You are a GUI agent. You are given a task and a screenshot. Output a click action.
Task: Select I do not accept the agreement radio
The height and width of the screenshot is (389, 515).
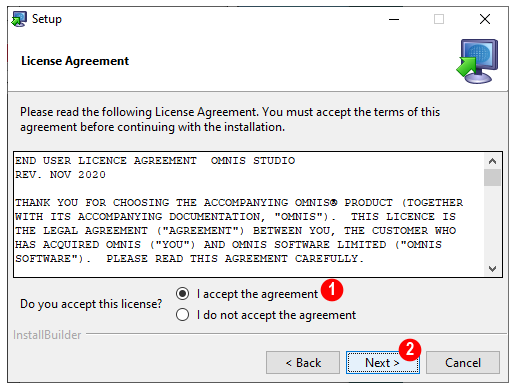coord(182,315)
